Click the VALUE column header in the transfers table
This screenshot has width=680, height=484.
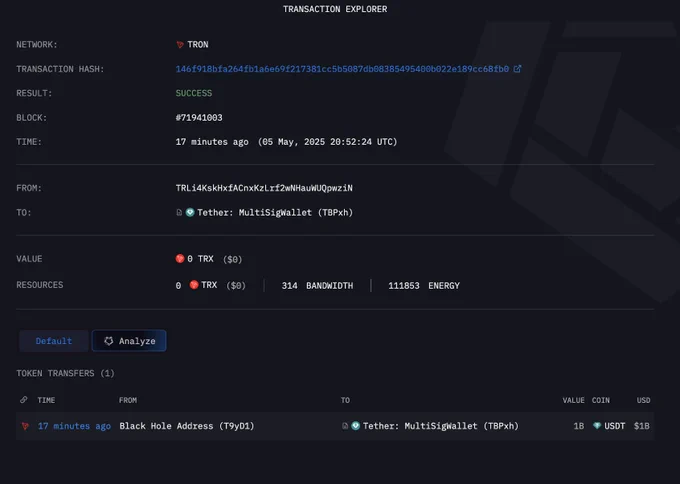coord(573,400)
